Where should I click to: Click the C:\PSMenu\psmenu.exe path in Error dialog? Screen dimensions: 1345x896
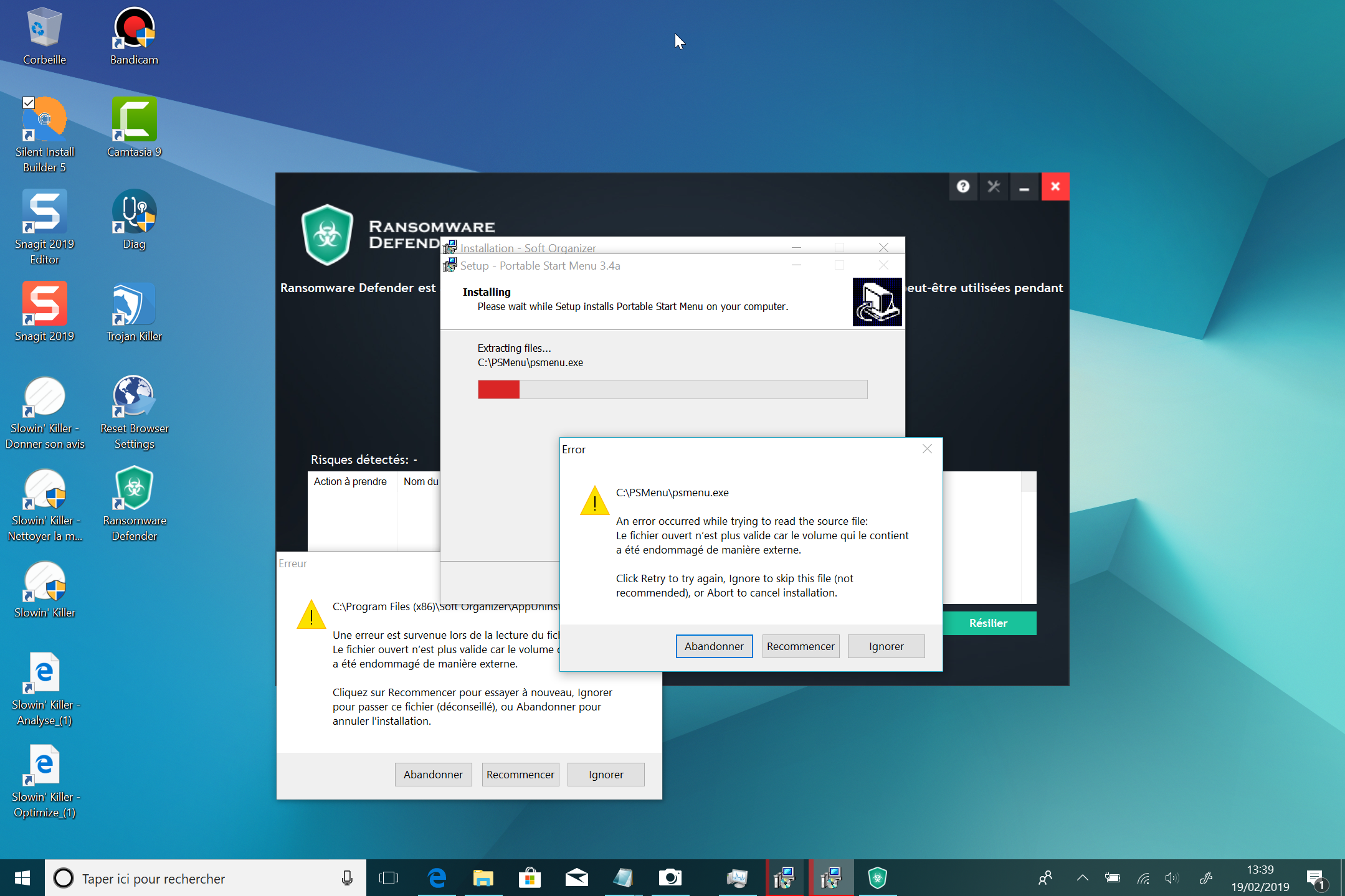pos(672,493)
